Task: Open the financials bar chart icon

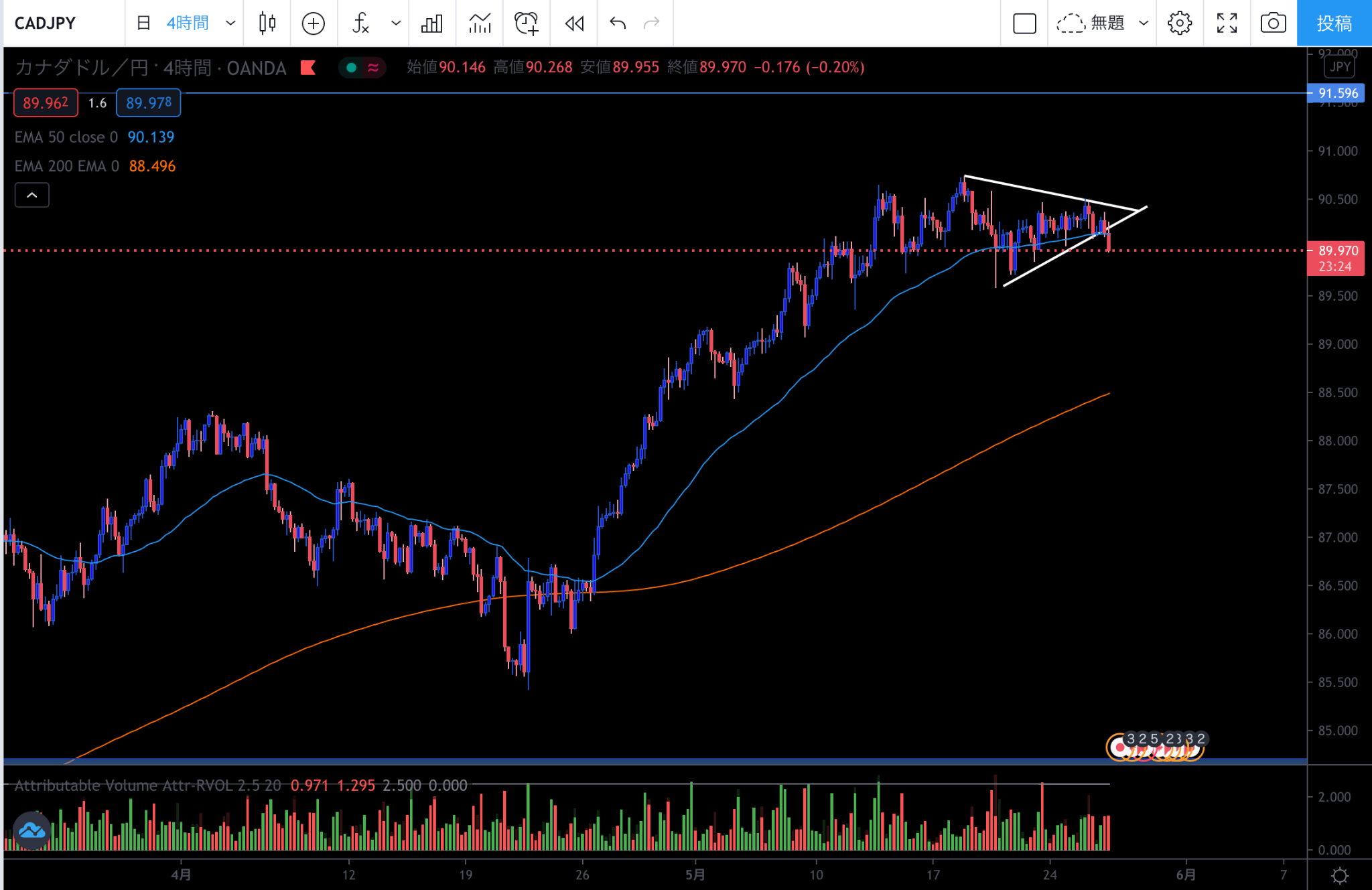Action: click(x=432, y=23)
